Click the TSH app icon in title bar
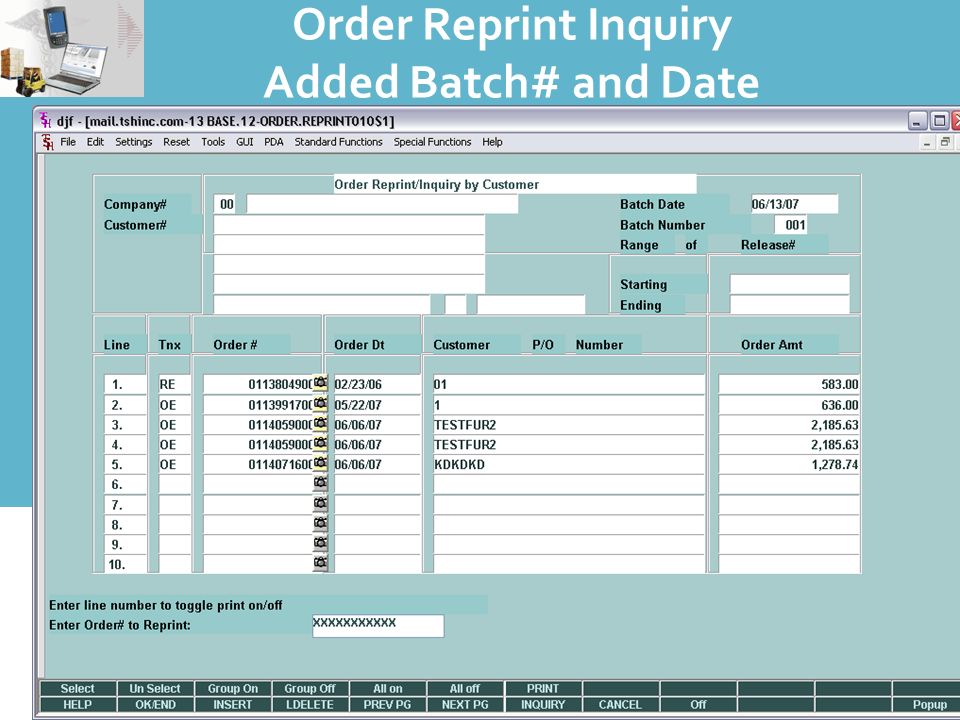960x720 pixels. (46, 120)
